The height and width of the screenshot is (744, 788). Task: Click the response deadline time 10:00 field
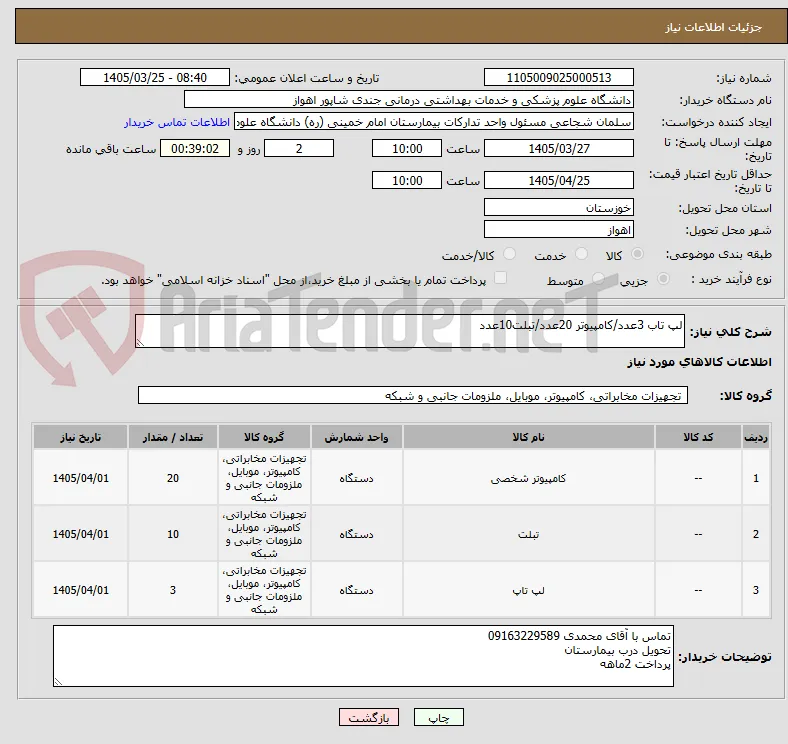coord(407,148)
